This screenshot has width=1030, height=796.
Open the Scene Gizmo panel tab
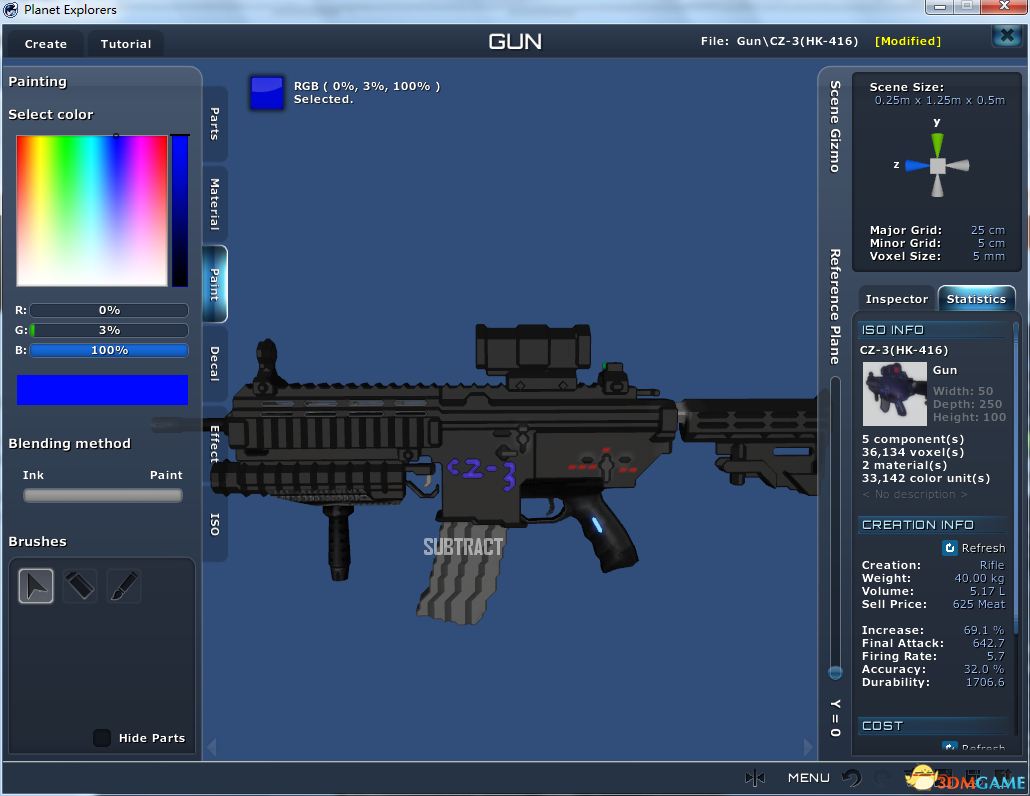pos(835,127)
